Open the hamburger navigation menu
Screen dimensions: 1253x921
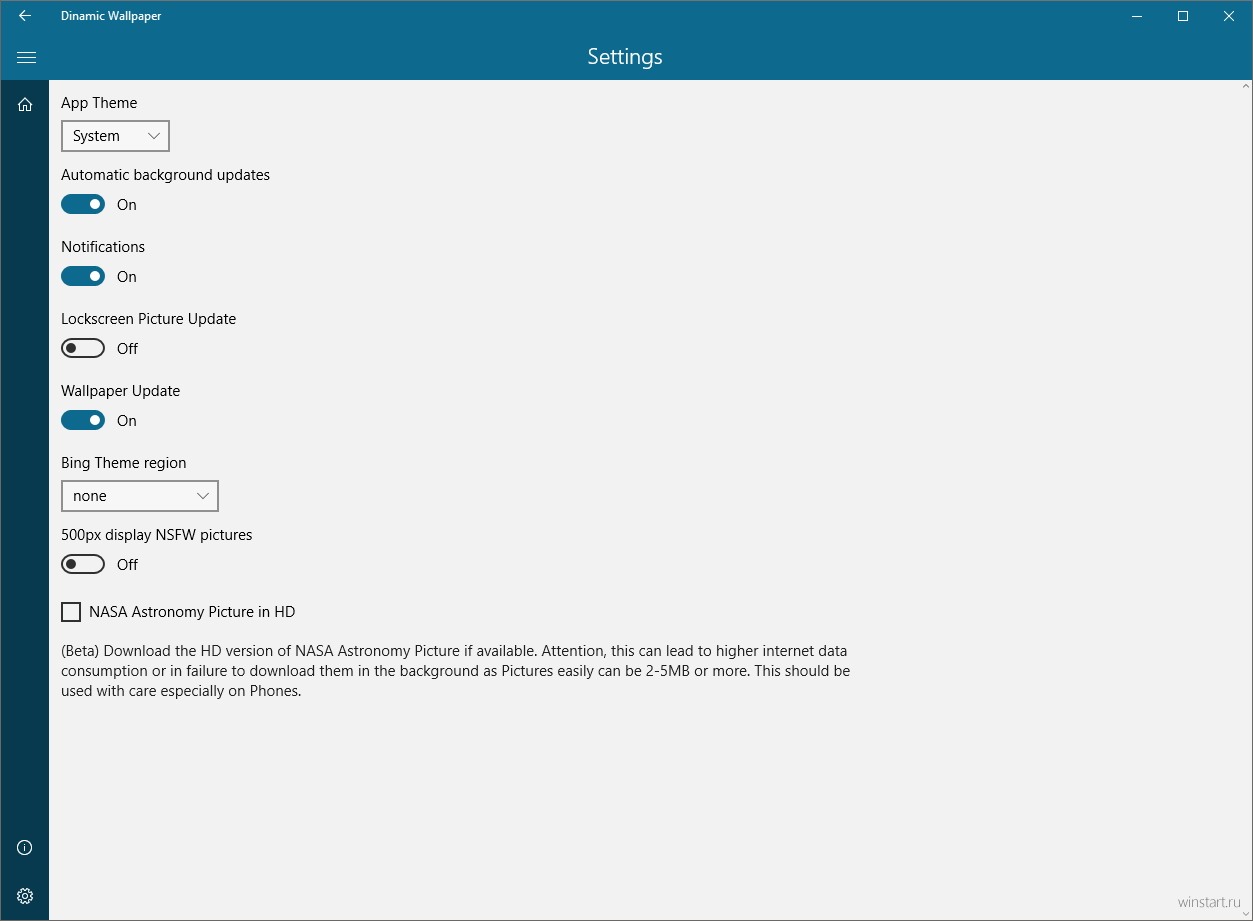tap(26, 57)
